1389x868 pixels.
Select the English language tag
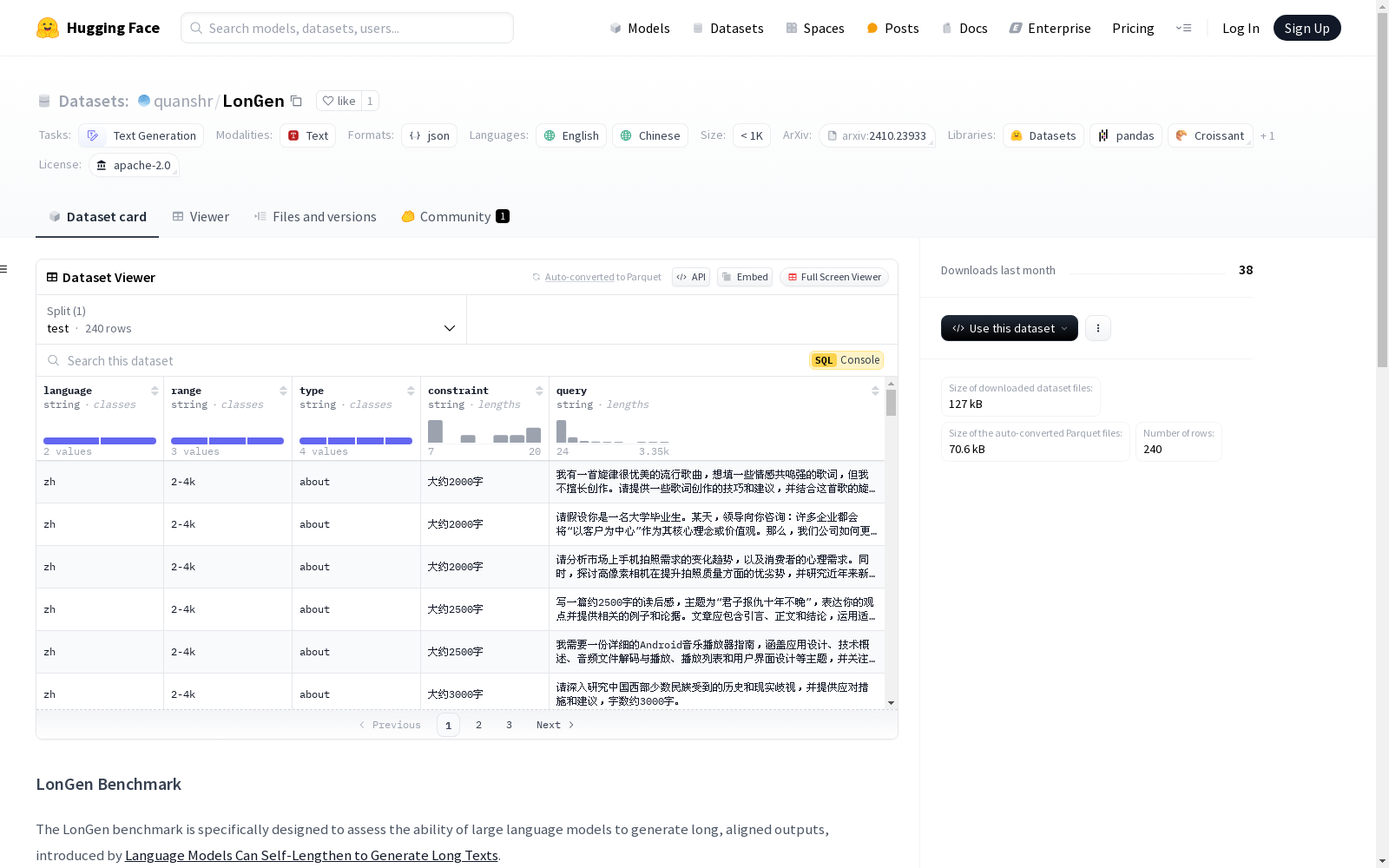[571, 135]
